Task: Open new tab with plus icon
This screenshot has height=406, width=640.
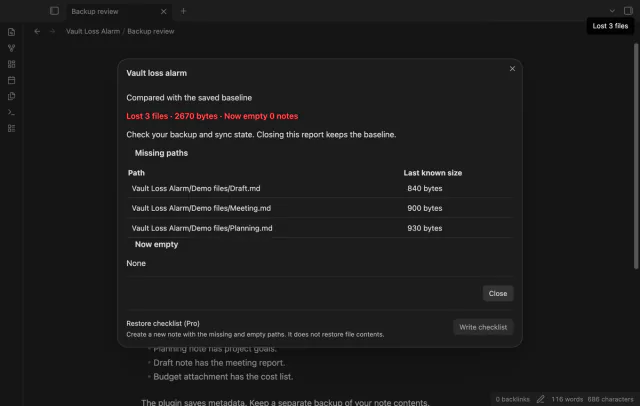Action: (x=183, y=11)
